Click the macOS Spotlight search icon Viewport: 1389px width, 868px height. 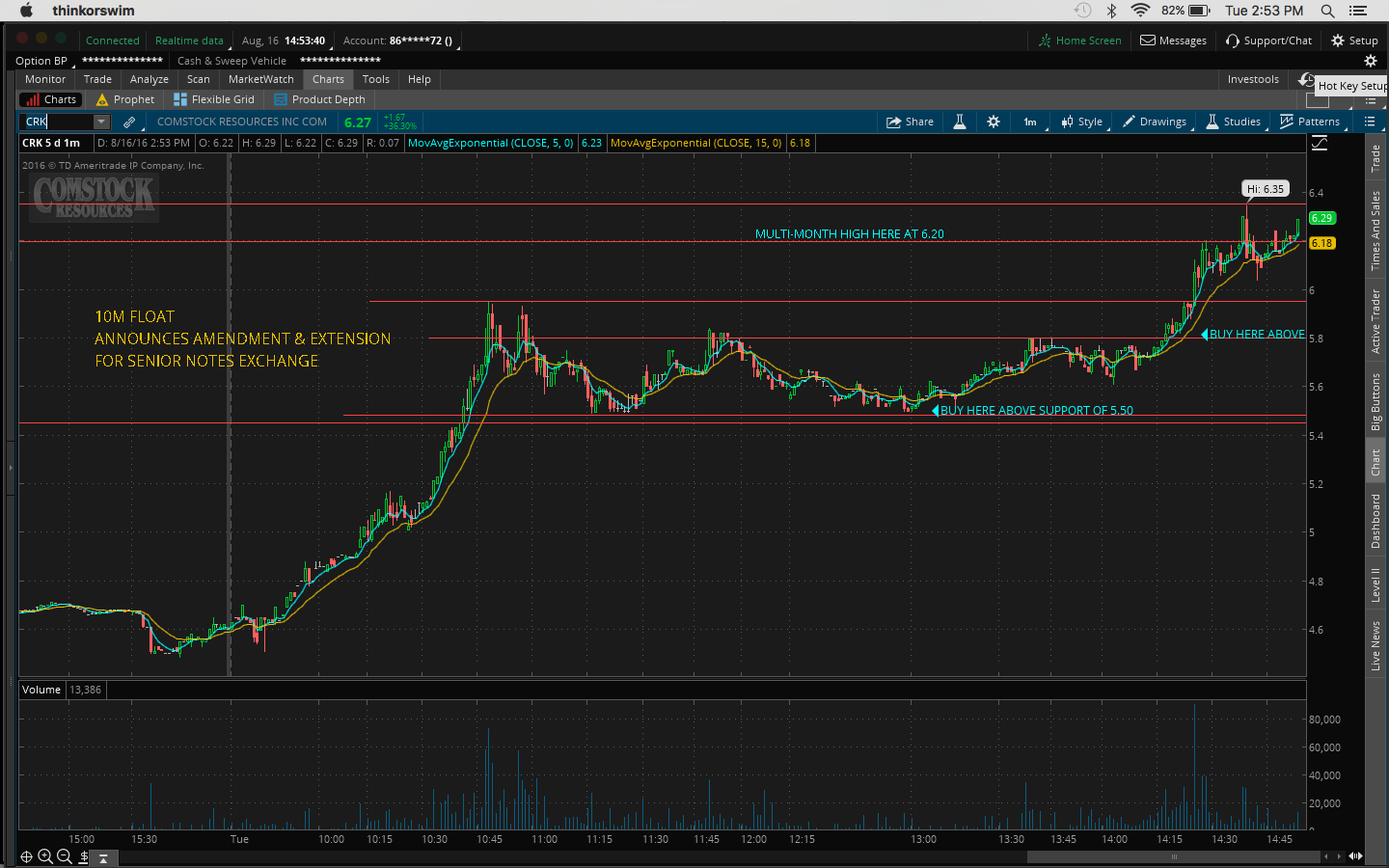(1328, 11)
